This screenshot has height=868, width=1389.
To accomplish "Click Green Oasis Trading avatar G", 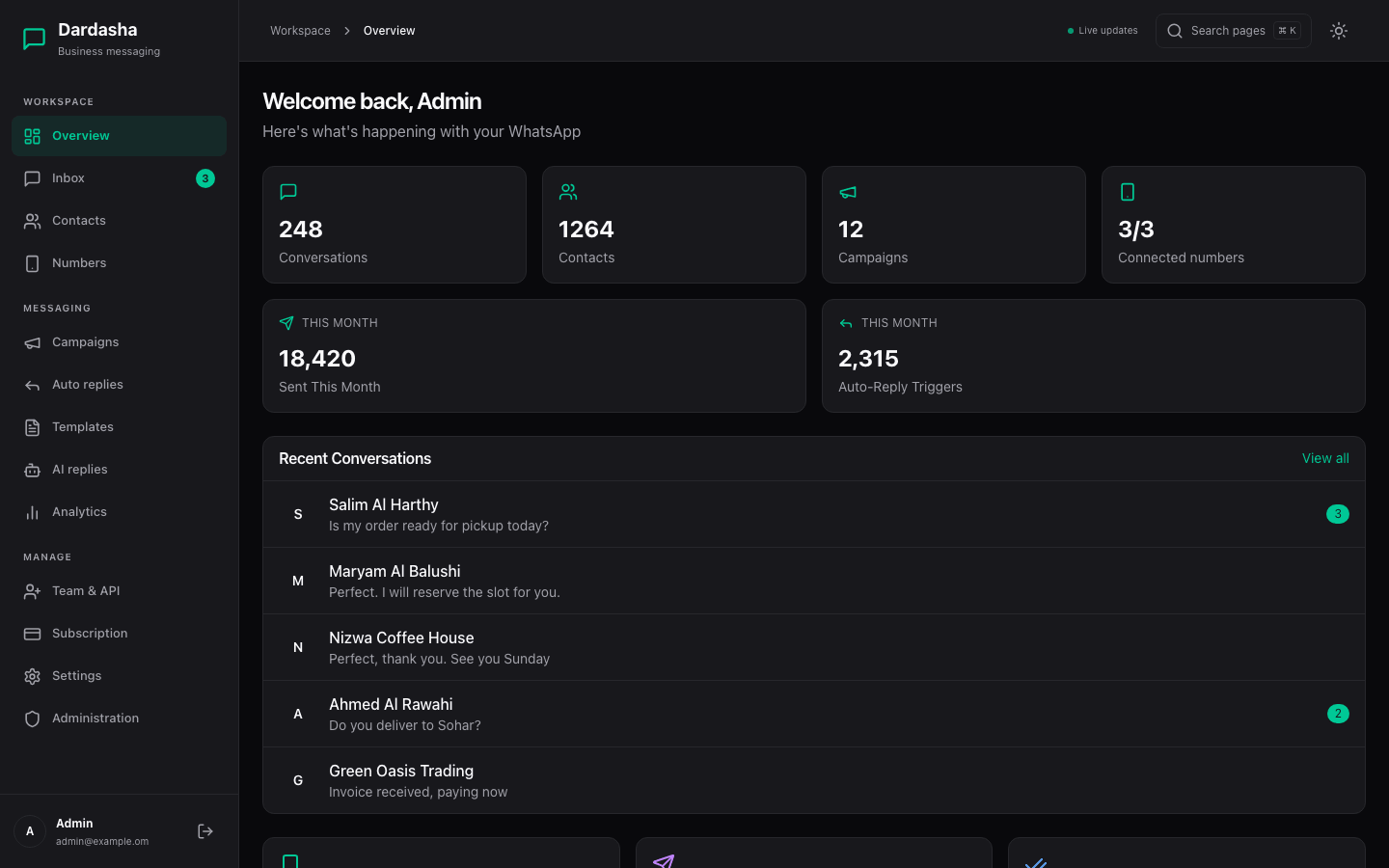I will click(298, 780).
